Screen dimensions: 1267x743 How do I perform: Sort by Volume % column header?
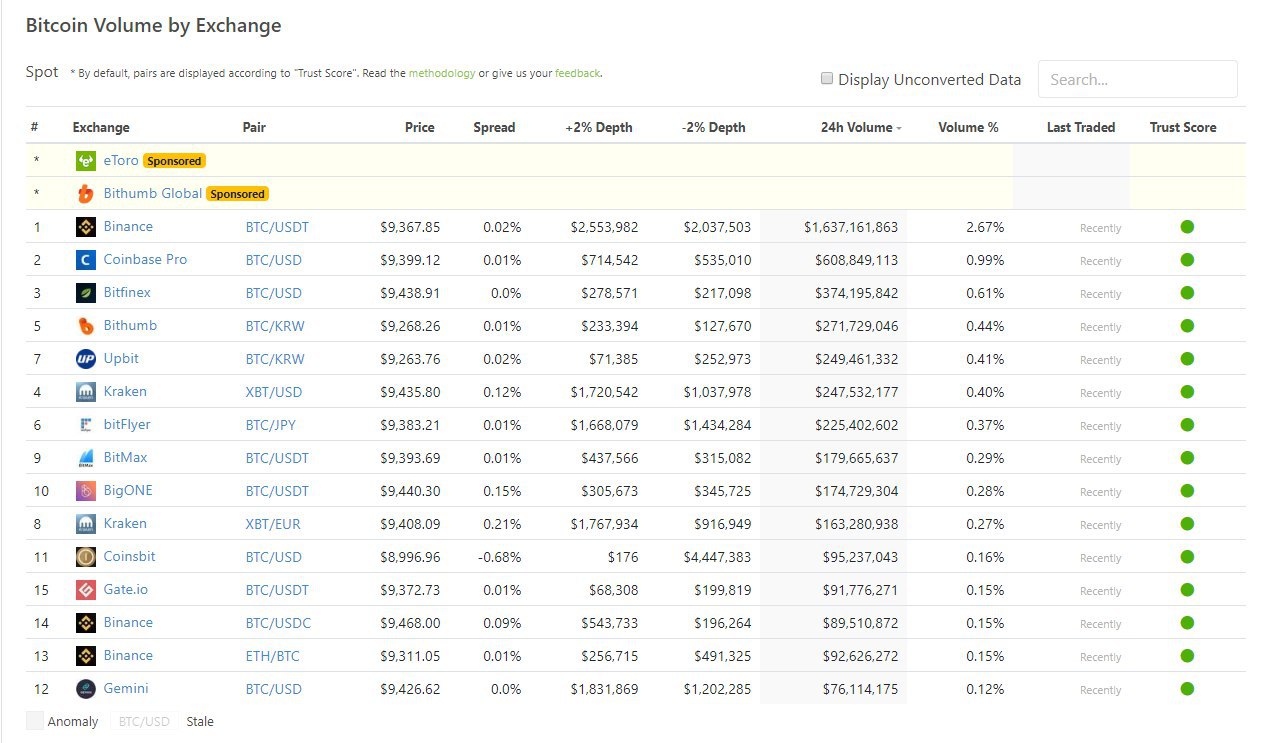[x=968, y=127]
